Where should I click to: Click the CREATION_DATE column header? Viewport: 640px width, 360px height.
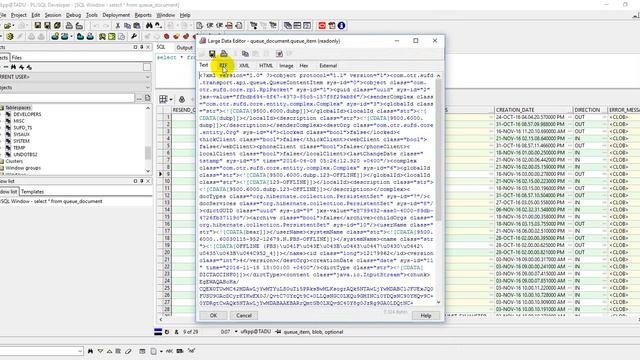click(x=533, y=110)
